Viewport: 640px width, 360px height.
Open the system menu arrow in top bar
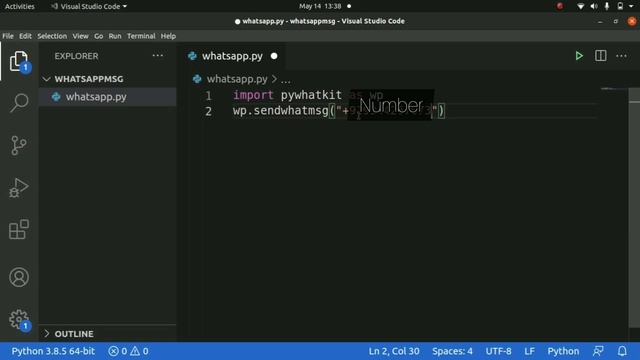[631, 6]
